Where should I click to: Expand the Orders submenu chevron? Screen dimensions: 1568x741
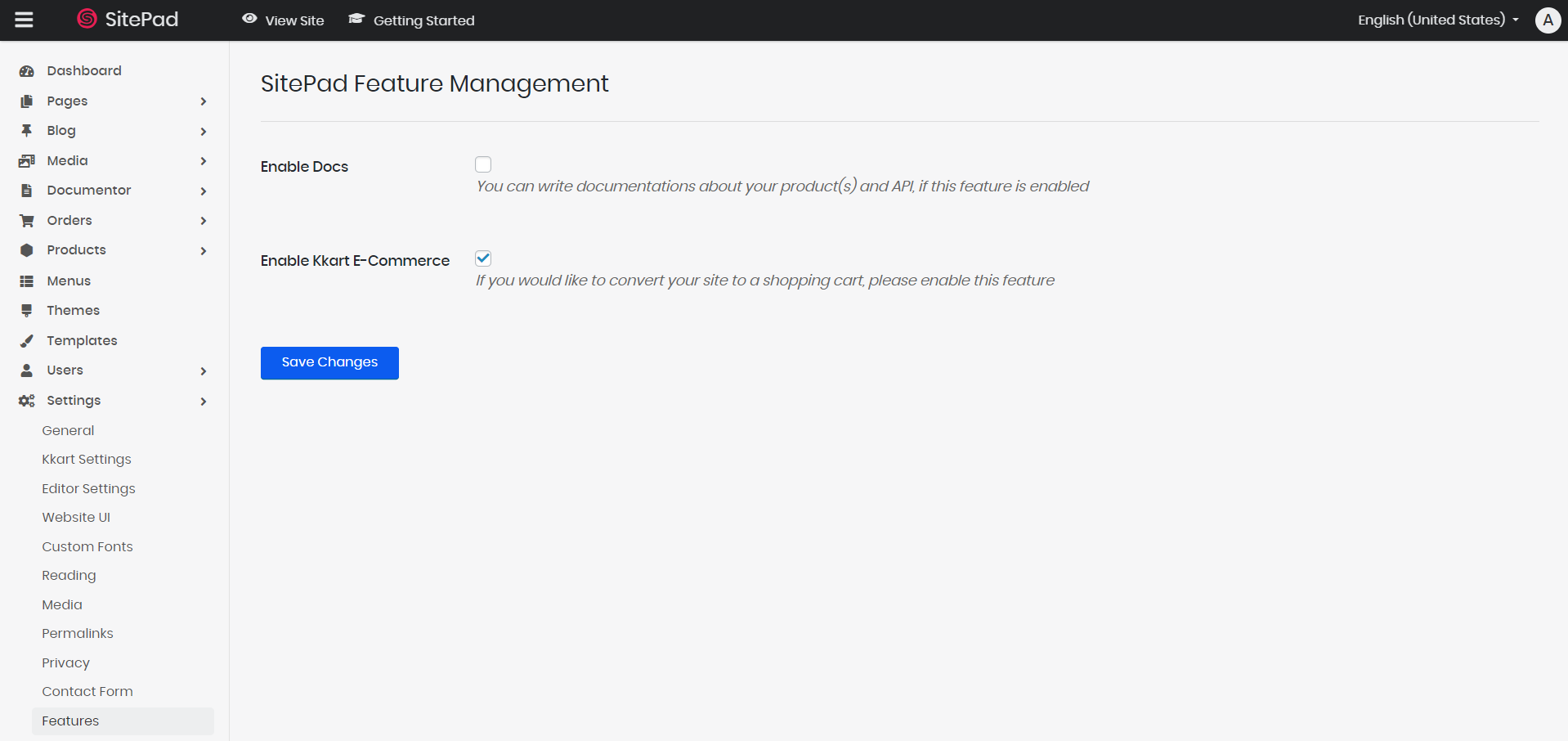204,221
